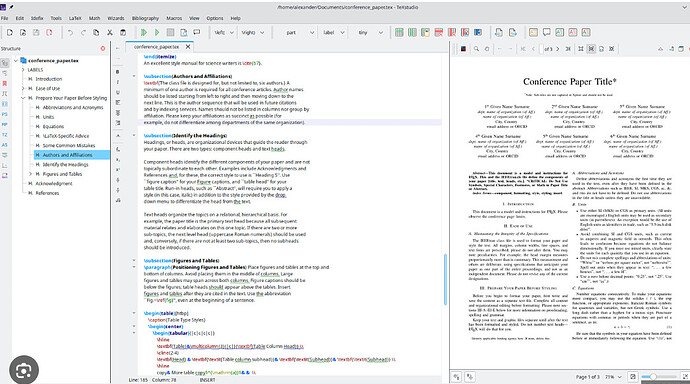
Task: Expand the Figures and Tables tree node
Action: 30,174
